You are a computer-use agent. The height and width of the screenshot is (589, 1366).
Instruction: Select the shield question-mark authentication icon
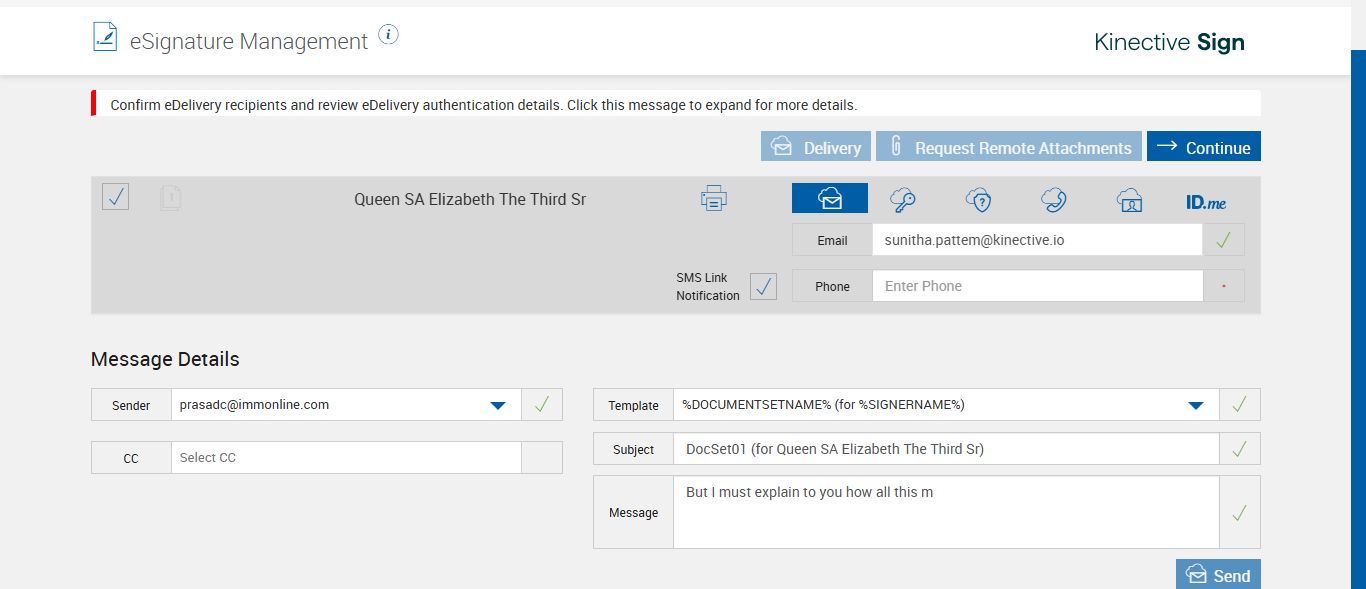point(978,200)
